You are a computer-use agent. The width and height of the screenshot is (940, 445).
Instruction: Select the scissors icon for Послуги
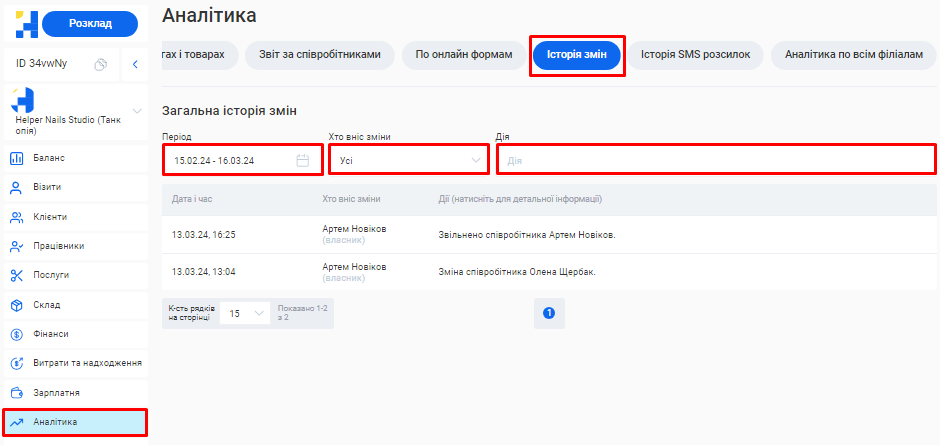point(16,275)
